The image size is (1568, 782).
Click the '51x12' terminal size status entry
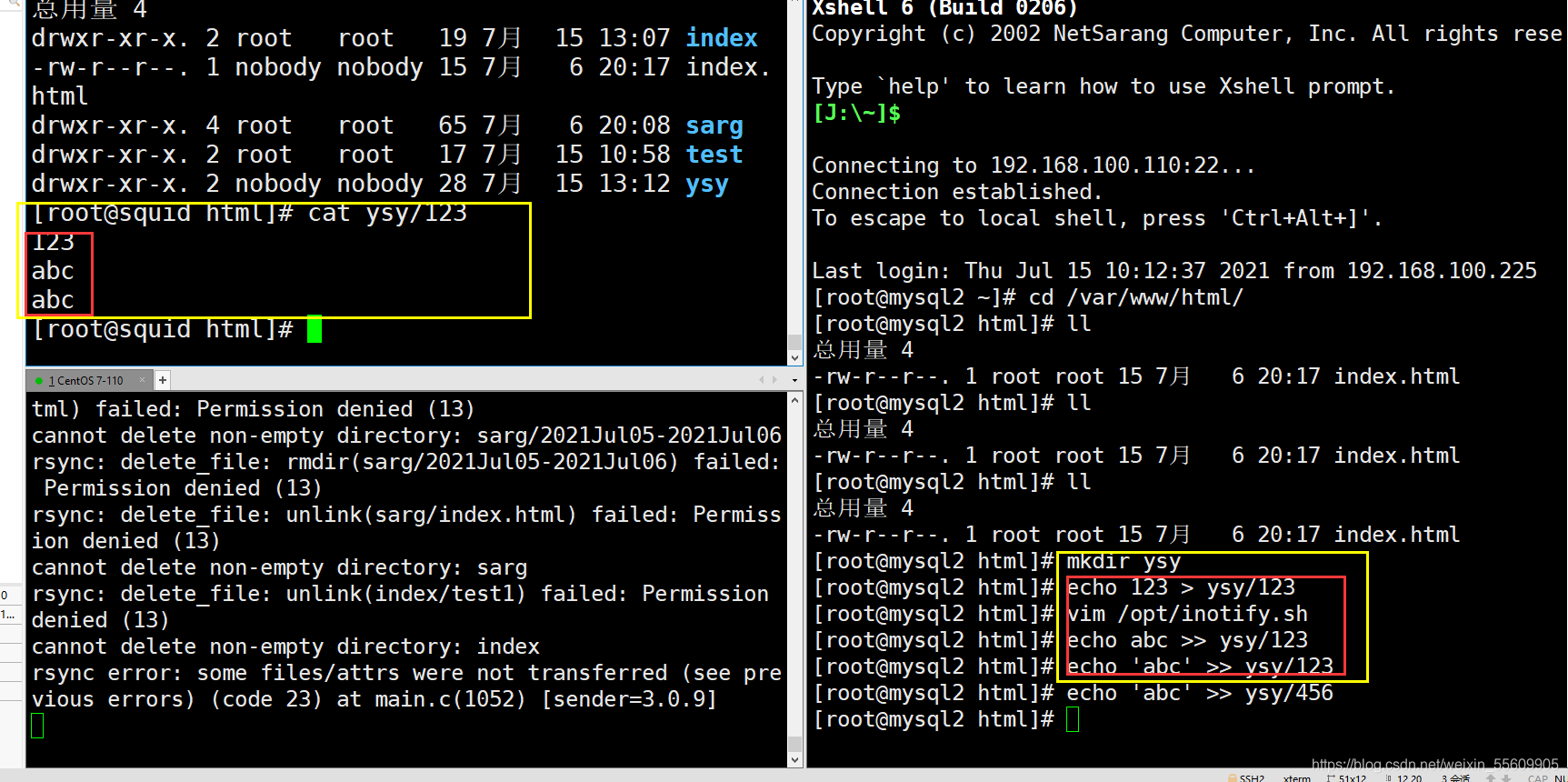point(1347,777)
